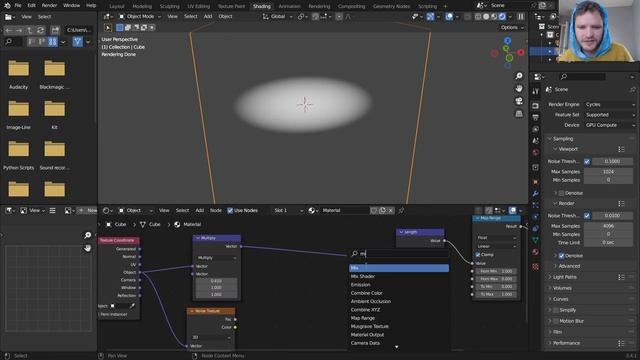Open the Render properties tab
640x360 pixels.
pyautogui.click(x=536, y=106)
